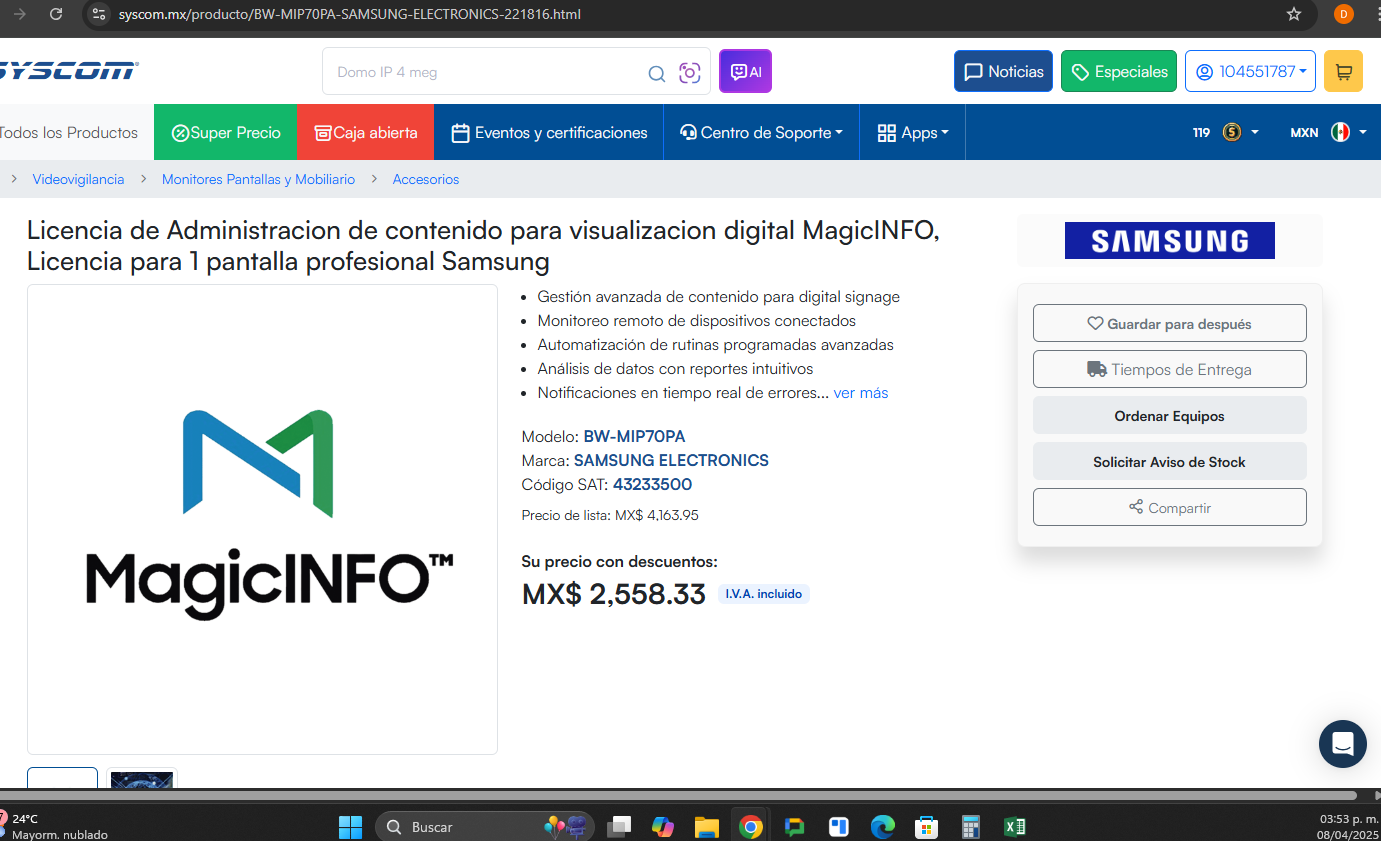
Task: Open the live chat support bubble
Action: (1343, 744)
